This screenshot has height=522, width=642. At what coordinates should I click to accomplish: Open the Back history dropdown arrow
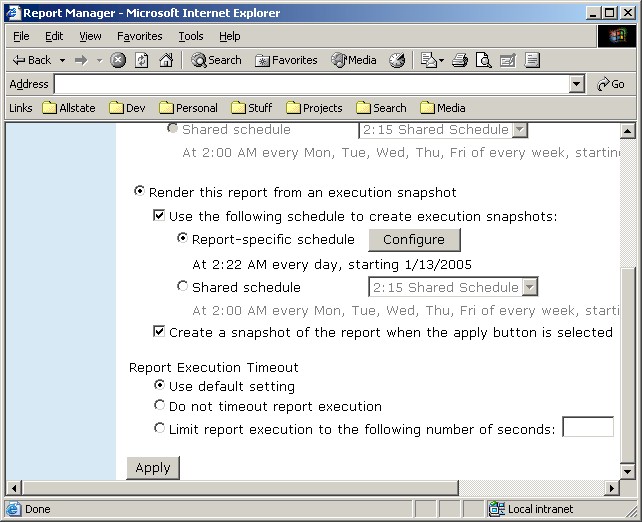[62, 61]
